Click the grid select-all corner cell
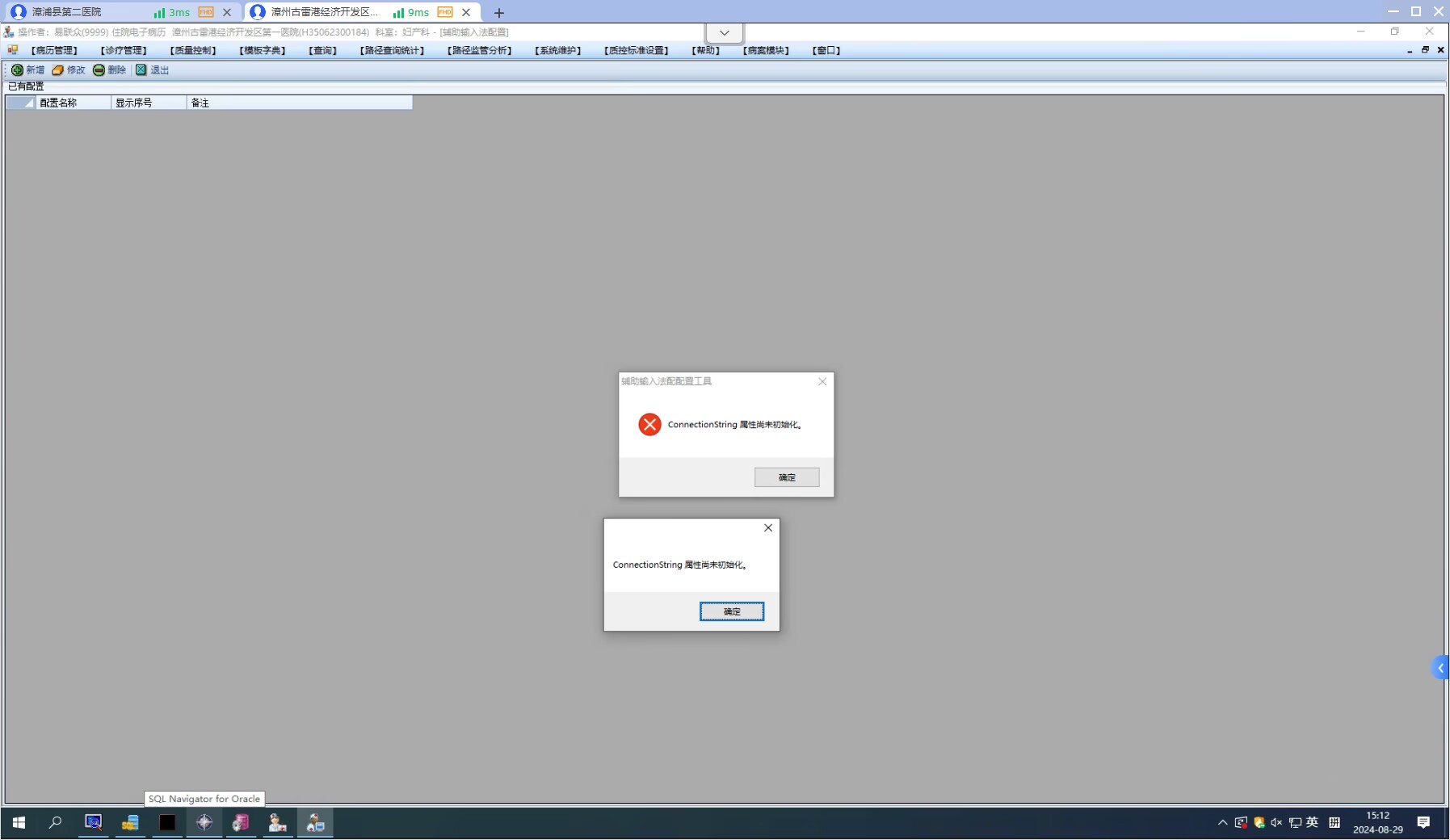This screenshot has width=1450, height=840. [21, 103]
